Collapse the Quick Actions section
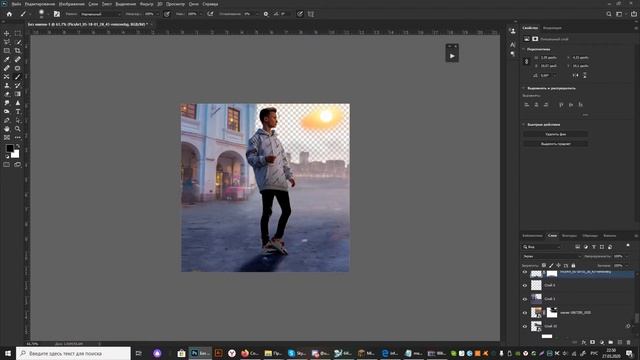 [x=524, y=124]
